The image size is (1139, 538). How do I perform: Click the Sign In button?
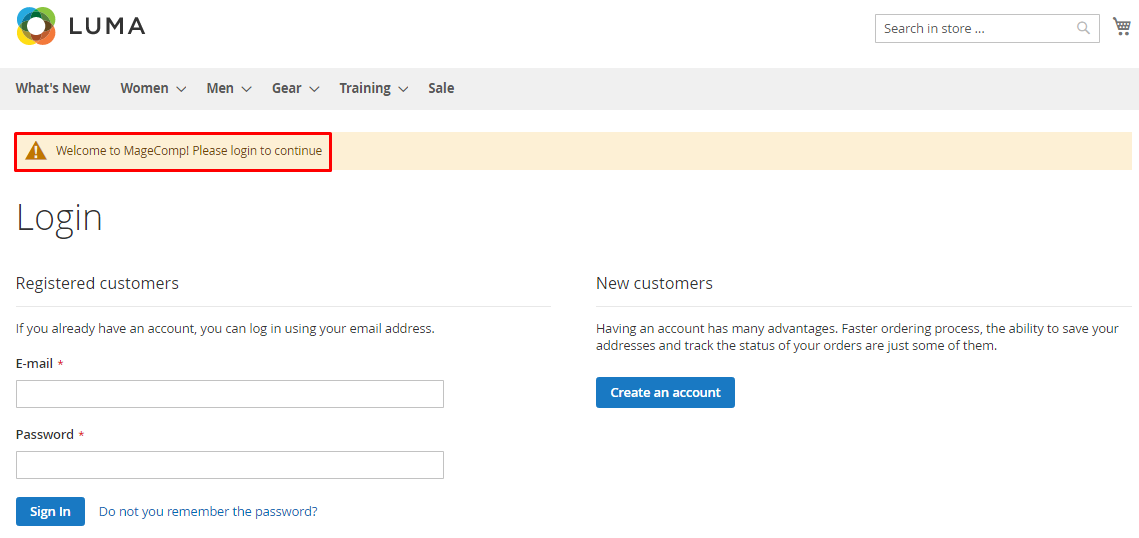click(50, 511)
